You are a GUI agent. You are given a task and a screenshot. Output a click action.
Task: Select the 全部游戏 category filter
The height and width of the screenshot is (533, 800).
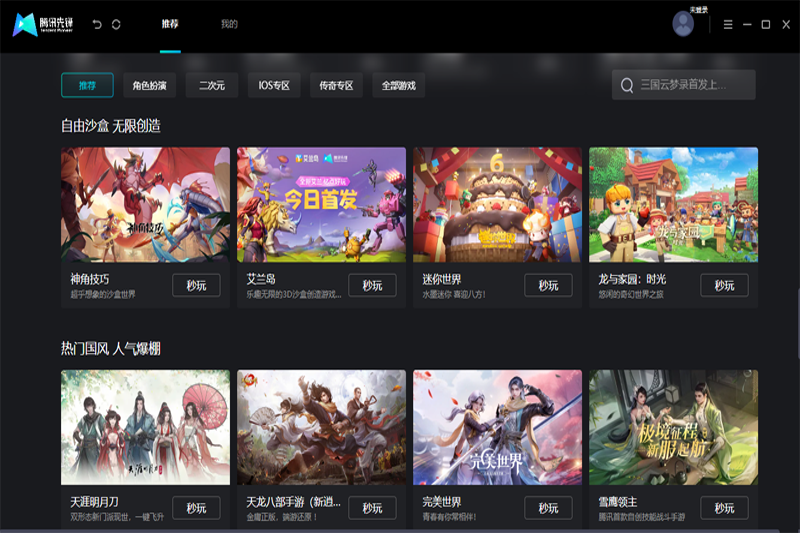tap(398, 85)
